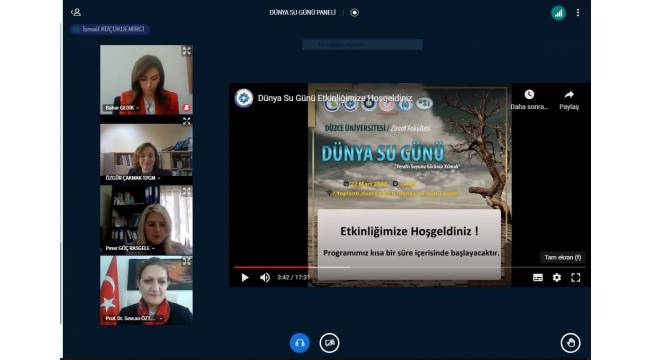Mute the video volume speaker icon
This screenshot has height=360, width=650.
coord(265,277)
